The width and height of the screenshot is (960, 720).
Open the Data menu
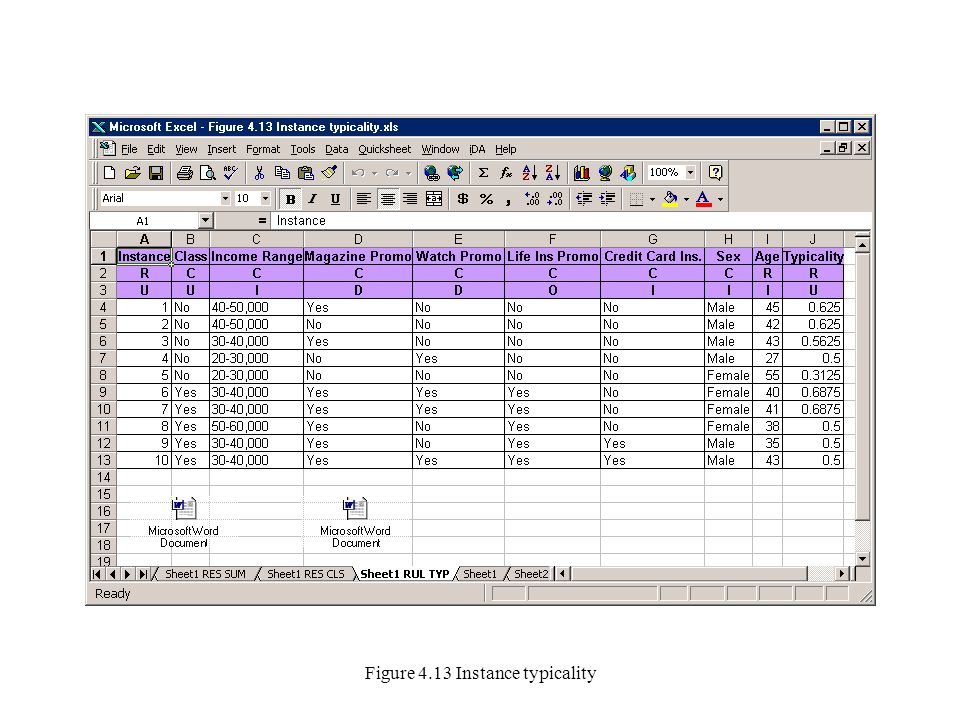pos(337,149)
